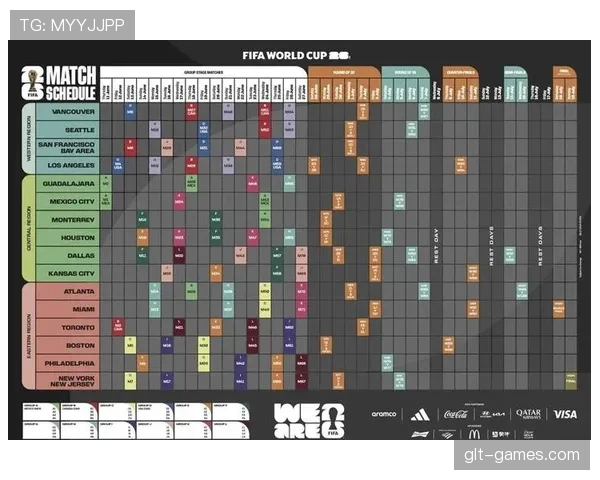
Task: Click the VISA sponsor logo
Action: point(565,415)
